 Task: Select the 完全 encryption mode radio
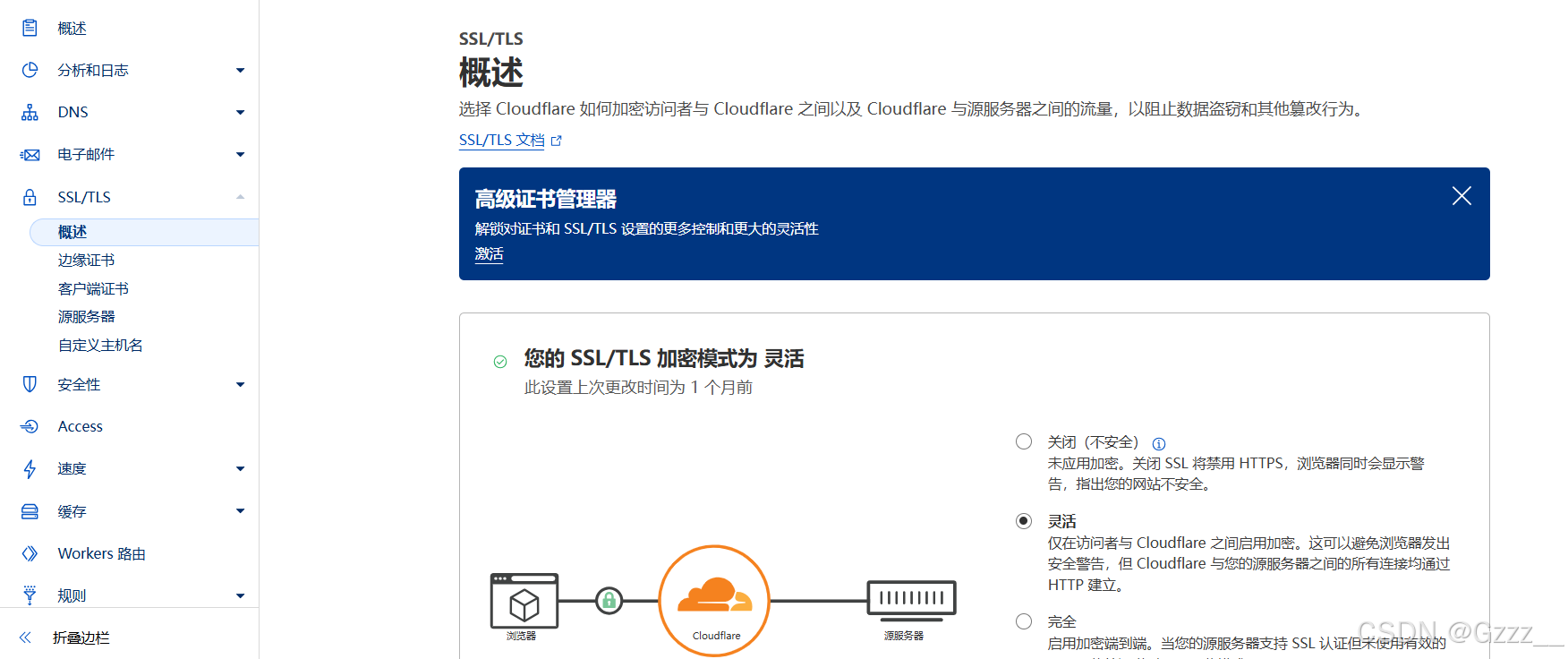point(1024,620)
